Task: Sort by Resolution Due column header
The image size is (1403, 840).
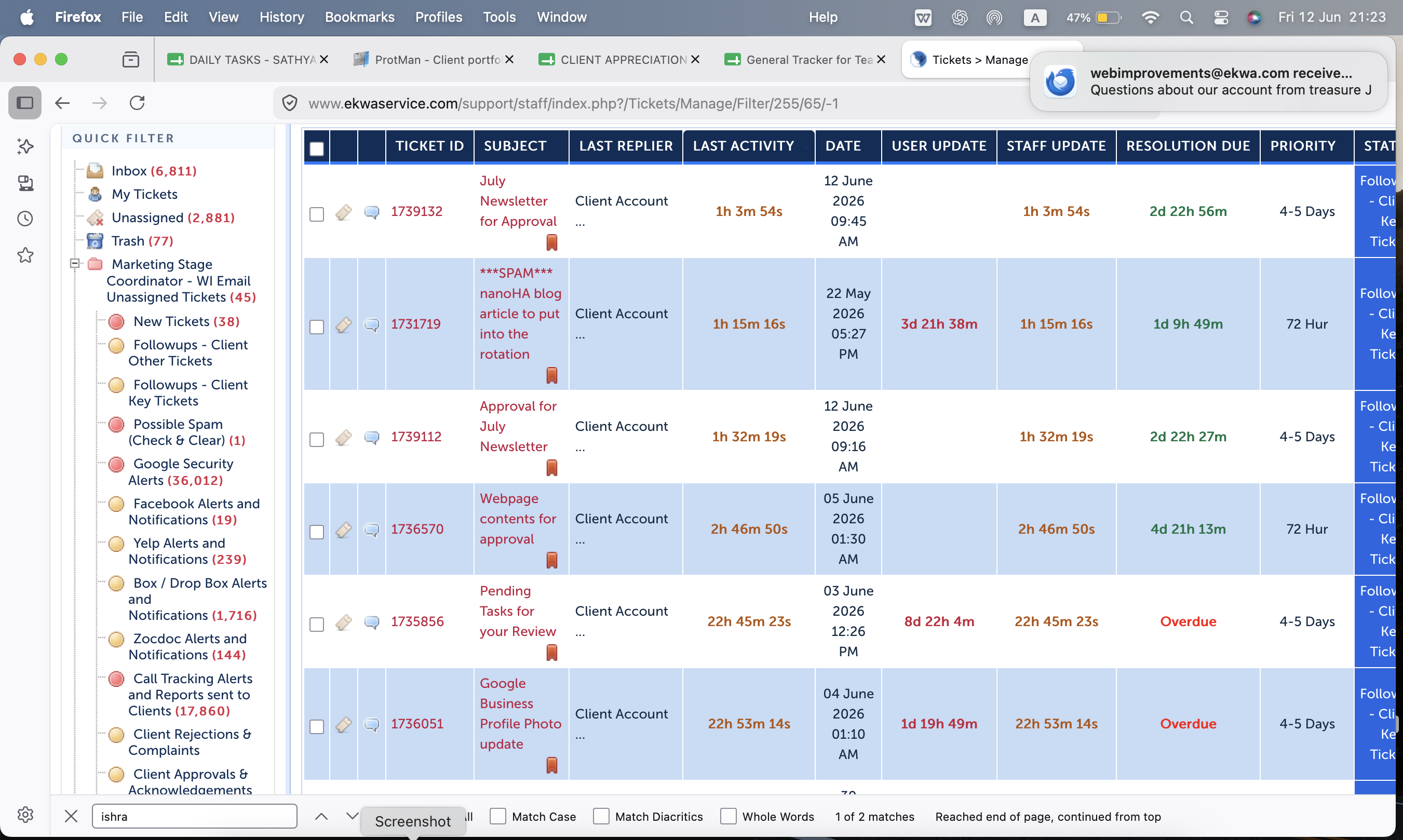Action: (1188, 146)
